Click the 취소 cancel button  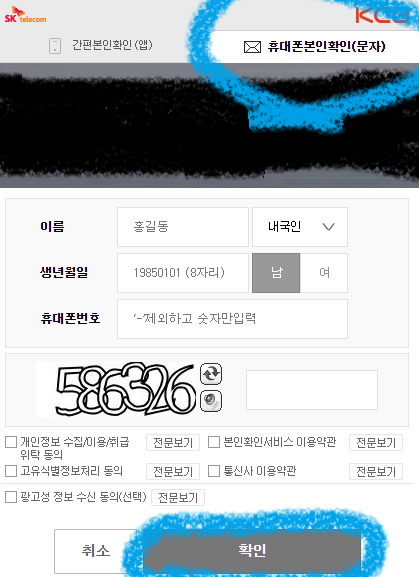96,551
